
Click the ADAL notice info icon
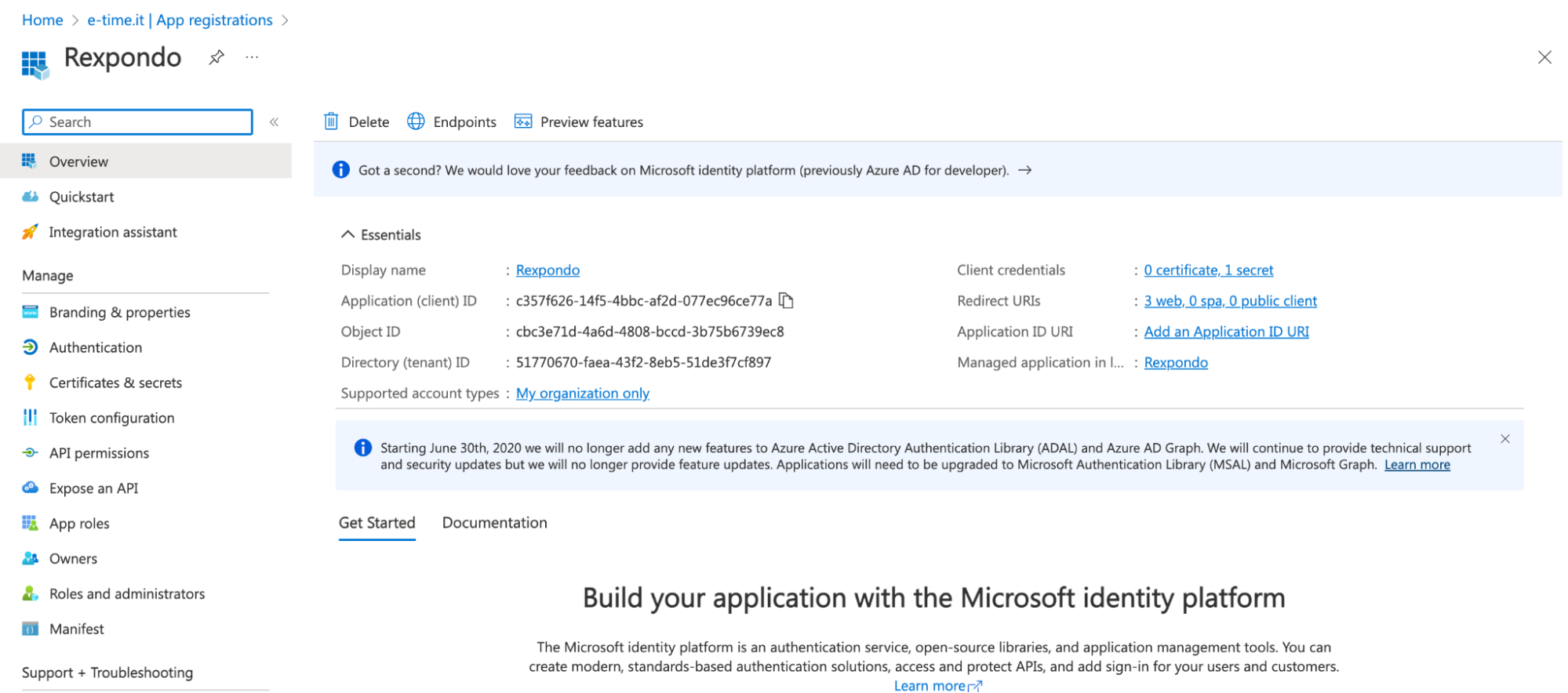point(362,448)
